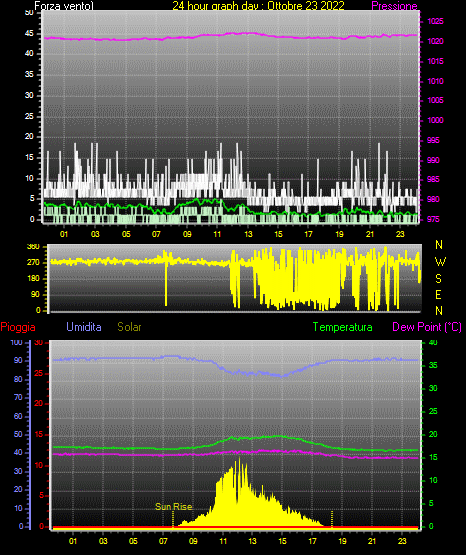
Task: Click the magenta 'Pressione' legend label
Action: [x=394, y=6]
